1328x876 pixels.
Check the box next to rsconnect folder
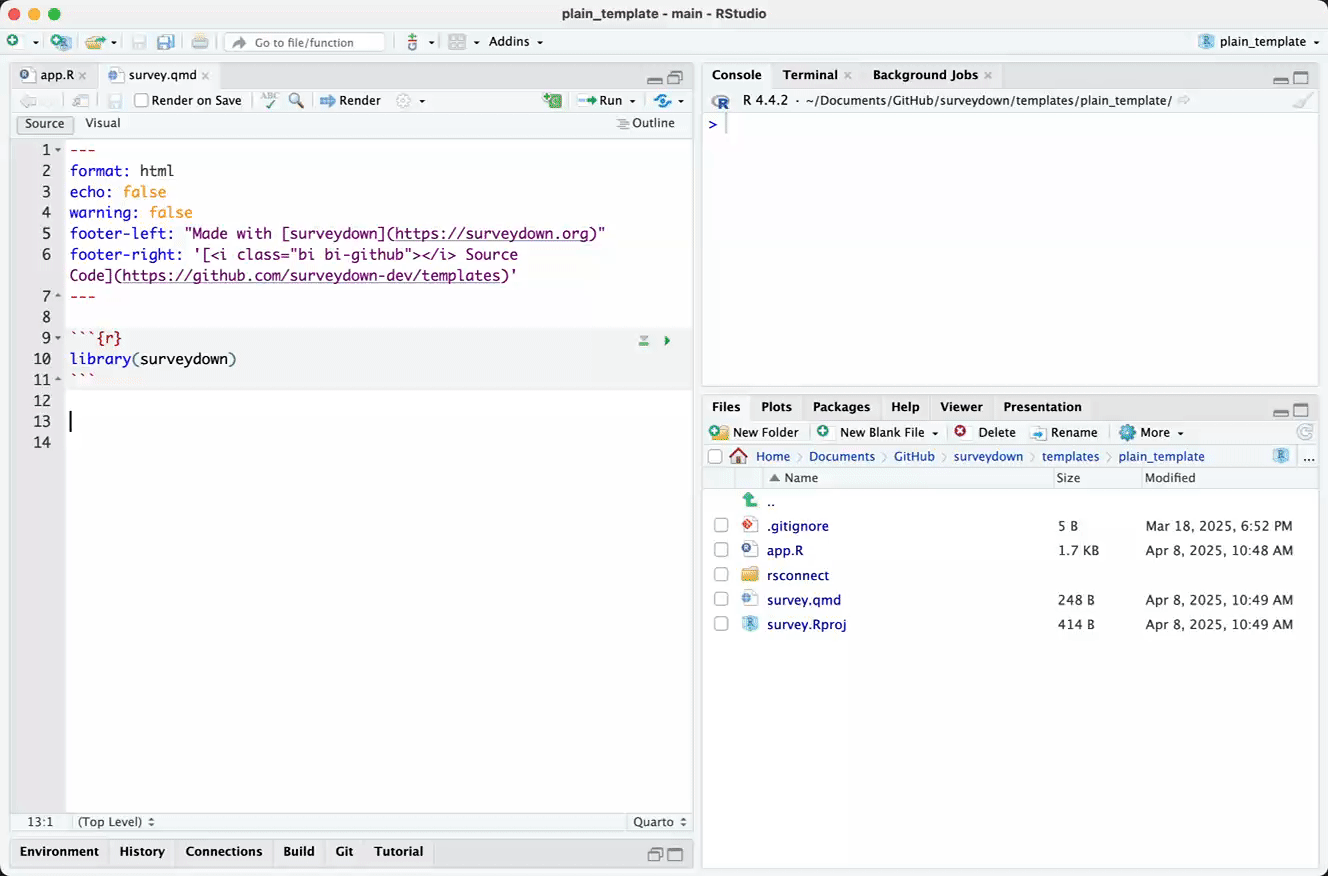pos(721,575)
